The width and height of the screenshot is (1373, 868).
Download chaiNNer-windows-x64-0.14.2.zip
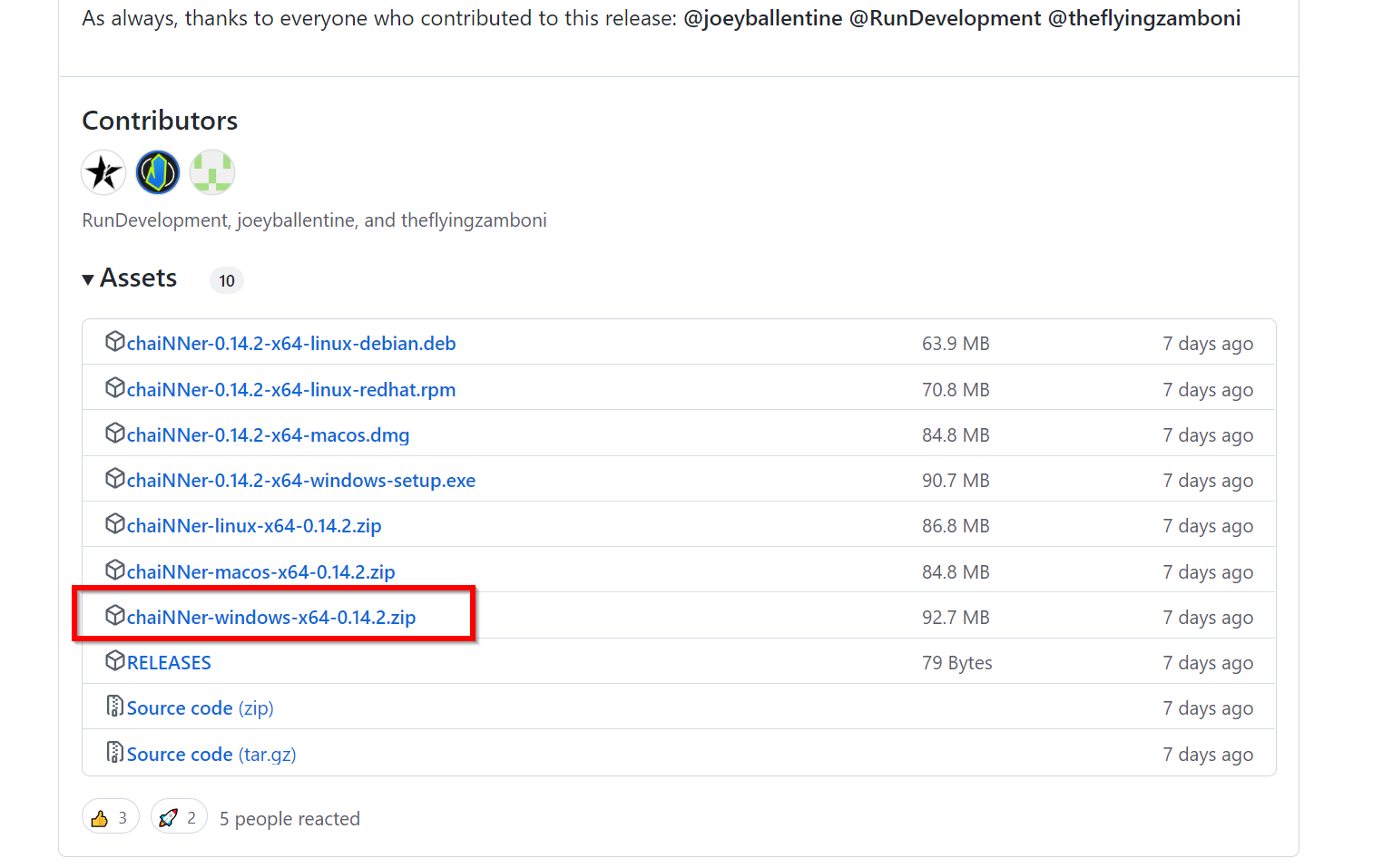pyautogui.click(x=271, y=618)
